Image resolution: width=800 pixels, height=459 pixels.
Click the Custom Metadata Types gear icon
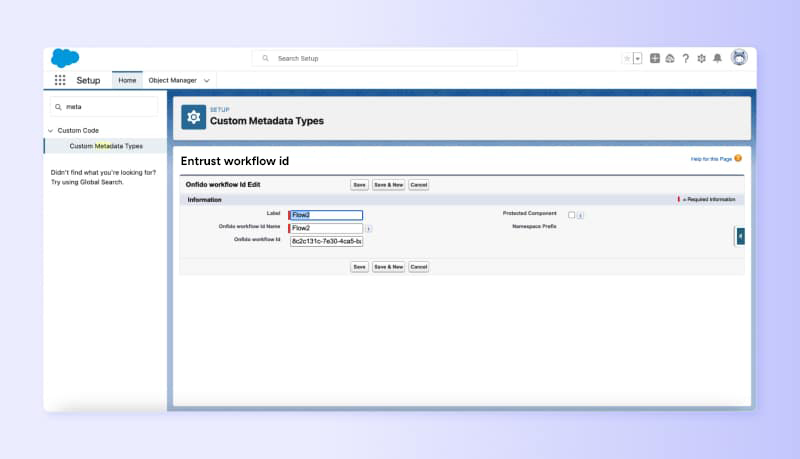click(193, 117)
